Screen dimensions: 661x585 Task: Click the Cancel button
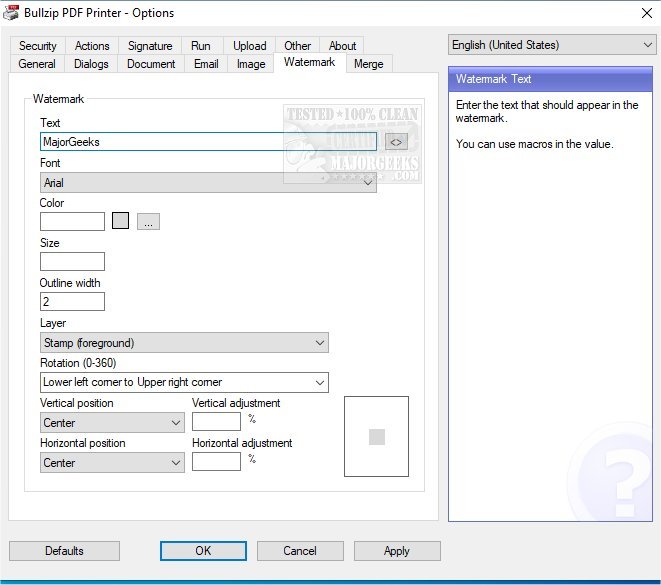click(300, 551)
